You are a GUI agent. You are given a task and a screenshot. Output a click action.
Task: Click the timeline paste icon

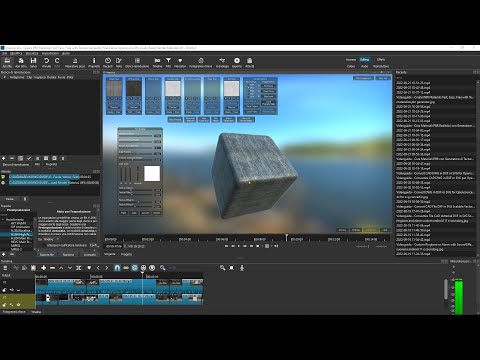(33, 268)
